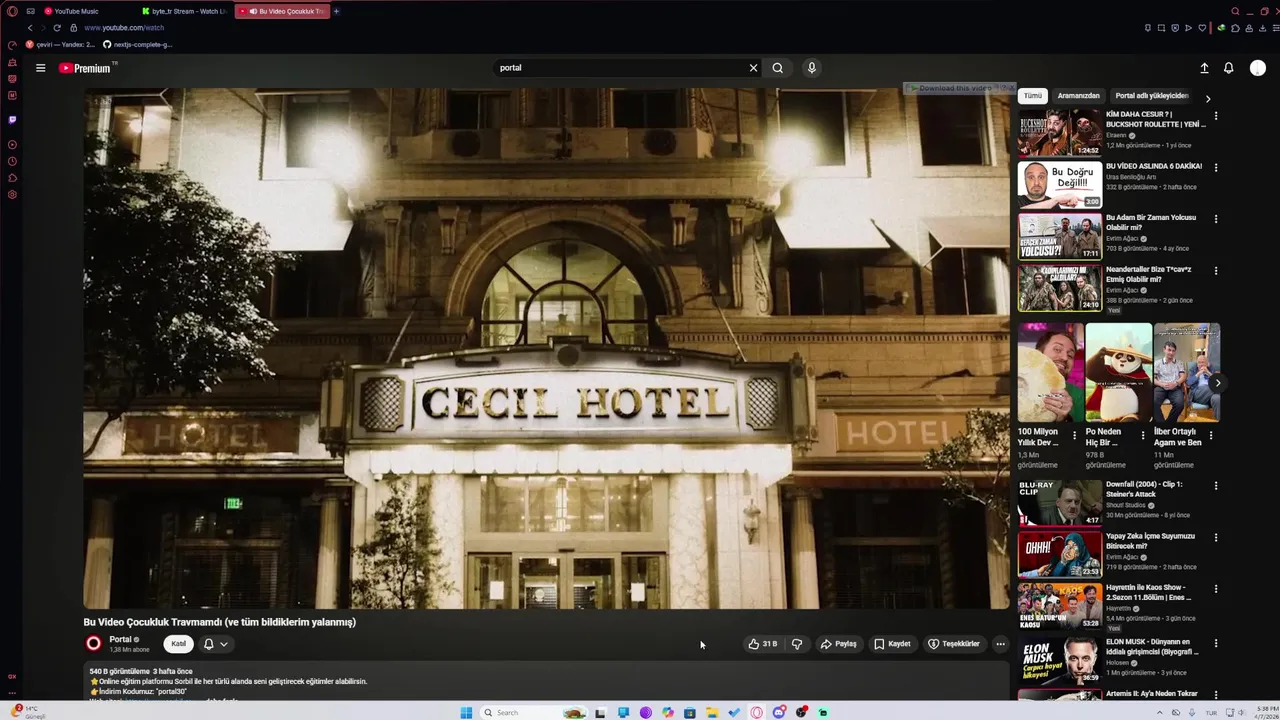Click the Teşekkürler button
The width and height of the screenshot is (1280, 720).
954,644
